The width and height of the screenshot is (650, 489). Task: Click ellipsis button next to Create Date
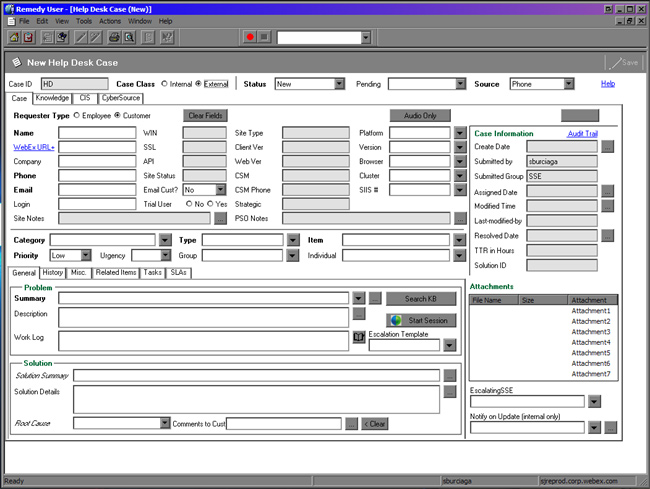(607, 146)
